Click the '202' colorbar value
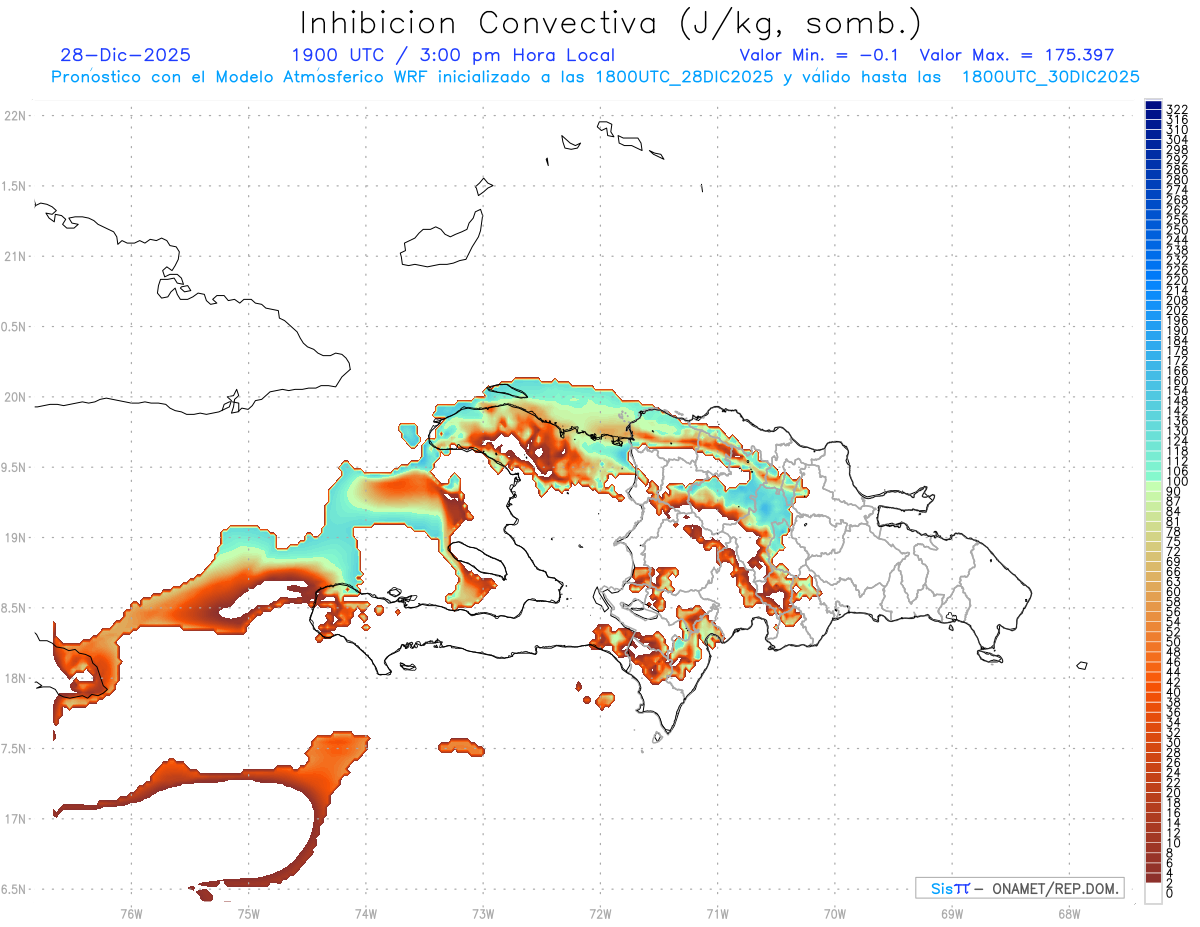Image resolution: width=1200 pixels, height=927 pixels. (x=1176, y=310)
